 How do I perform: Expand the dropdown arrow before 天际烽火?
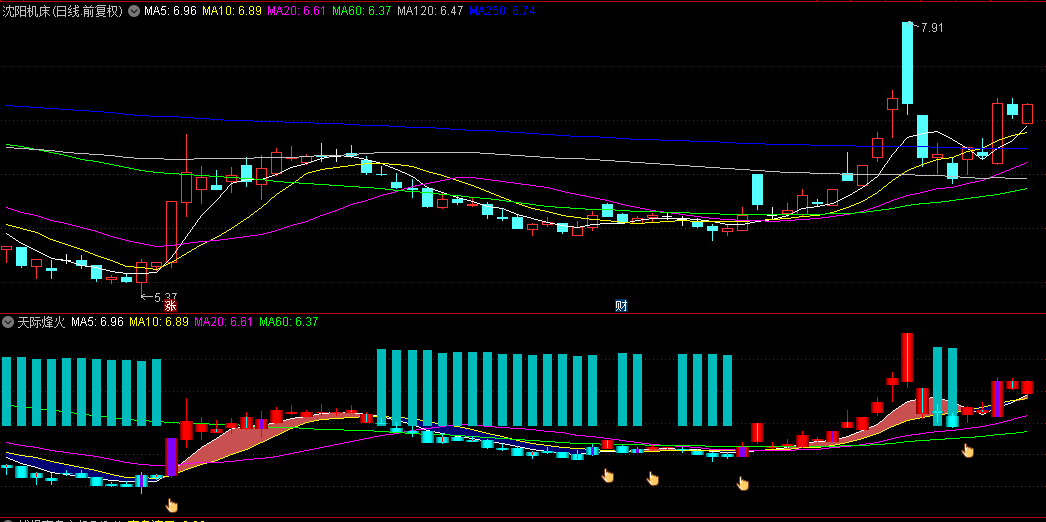pyautogui.click(x=8, y=322)
